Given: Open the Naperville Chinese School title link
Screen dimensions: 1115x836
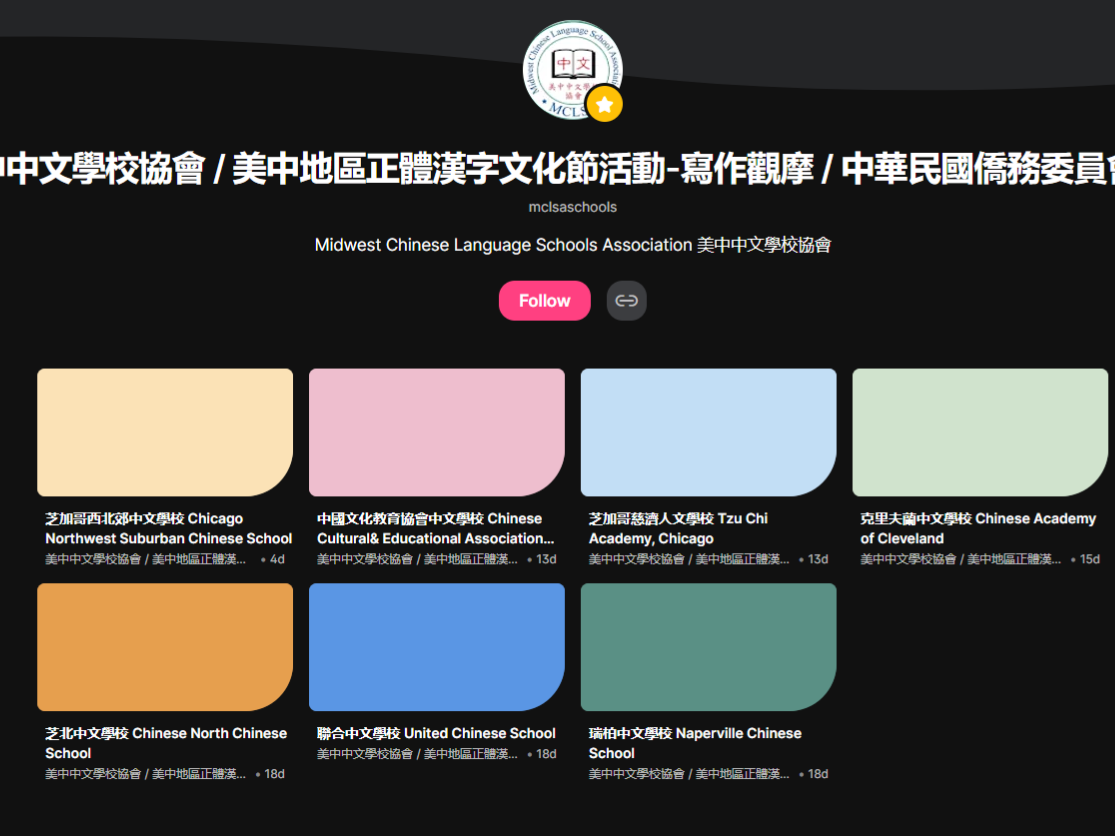Looking at the screenshot, I should tap(695, 743).
